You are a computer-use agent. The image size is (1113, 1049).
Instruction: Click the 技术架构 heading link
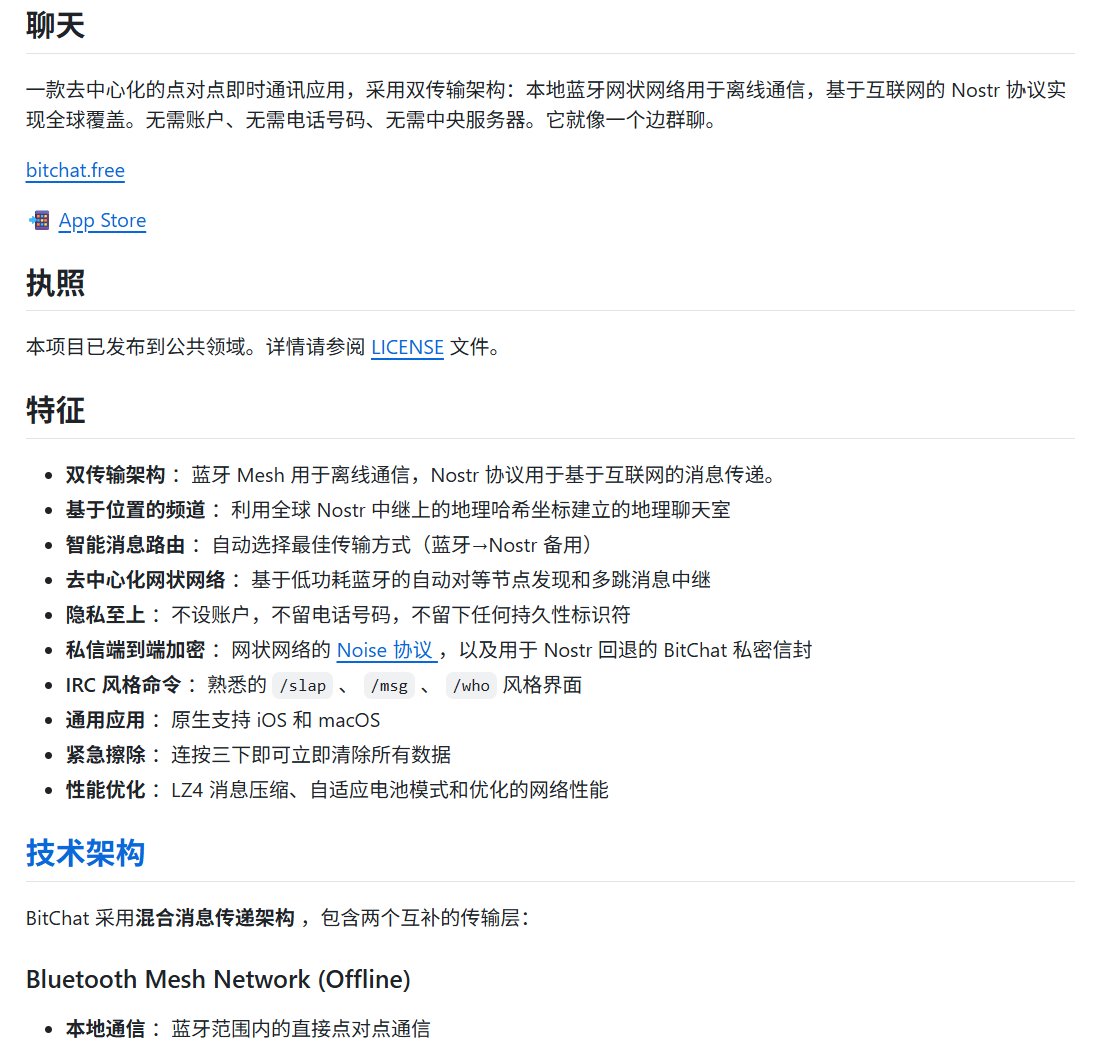[x=85, y=852]
